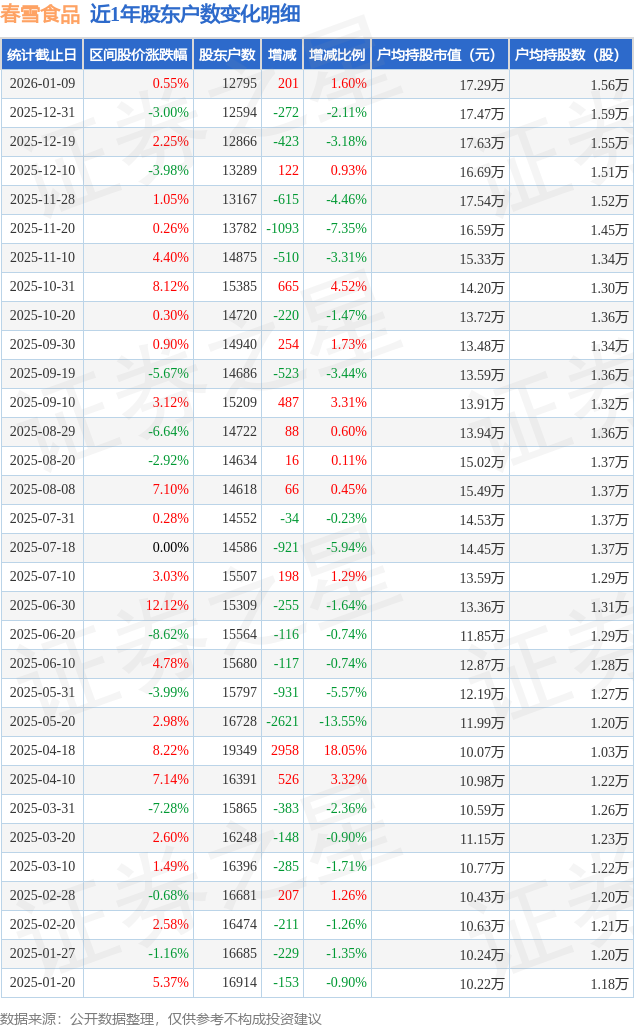
Task: Click the 春雪食品 title text
Action: (x=40, y=14)
